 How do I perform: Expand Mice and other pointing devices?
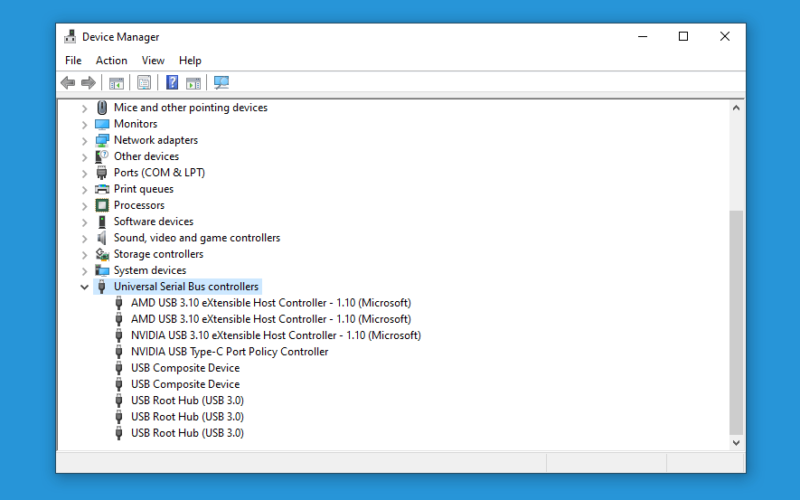[85, 108]
